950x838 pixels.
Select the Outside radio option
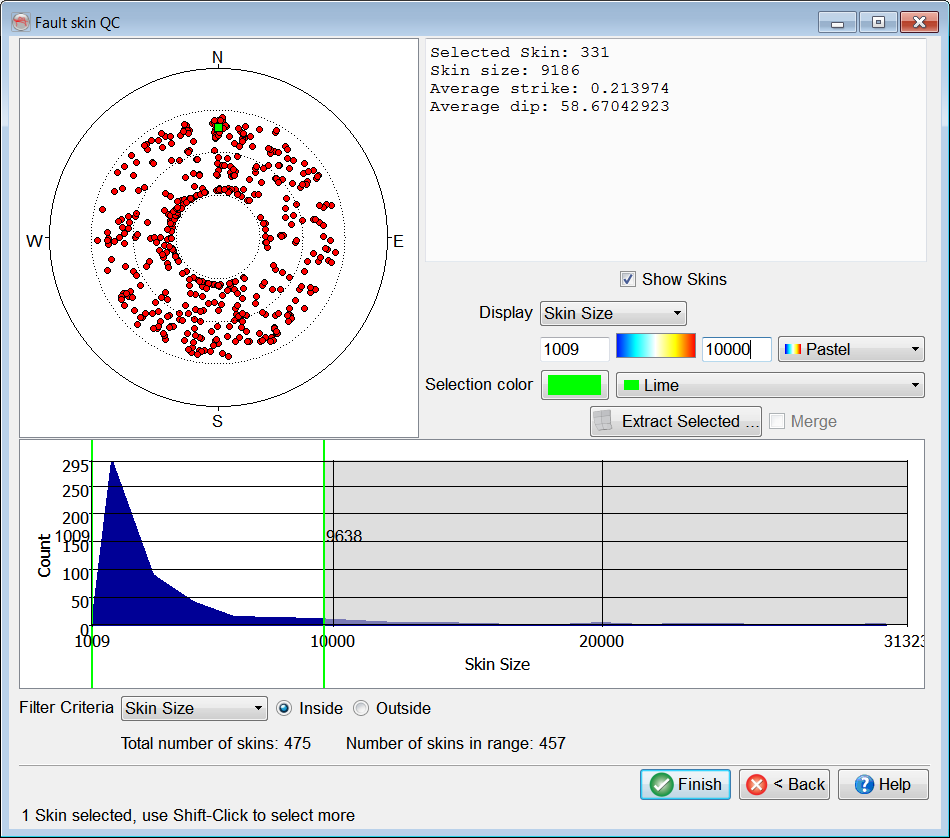(x=361, y=708)
